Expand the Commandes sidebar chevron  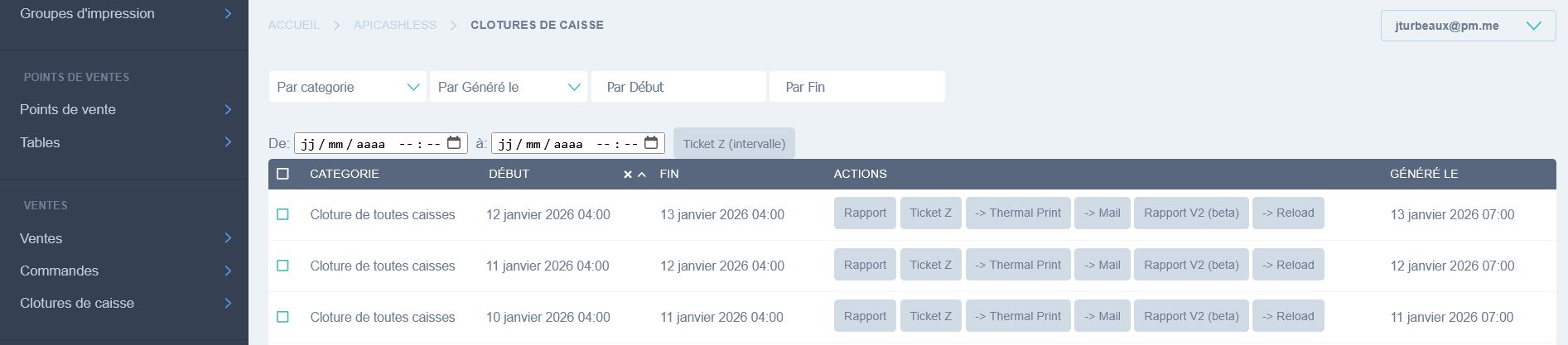pyautogui.click(x=228, y=271)
